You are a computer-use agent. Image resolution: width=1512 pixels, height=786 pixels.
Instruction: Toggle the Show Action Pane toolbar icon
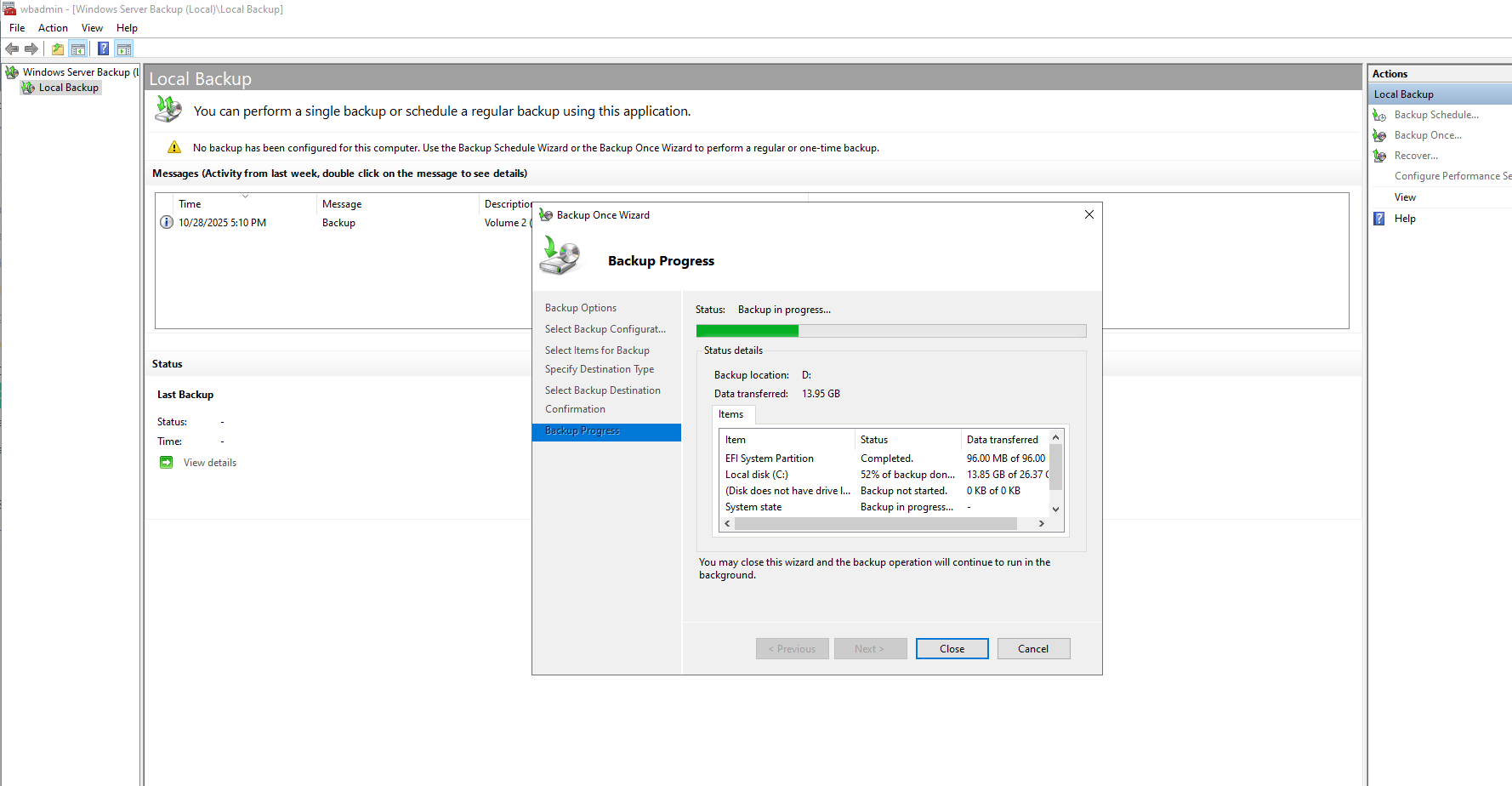124,48
